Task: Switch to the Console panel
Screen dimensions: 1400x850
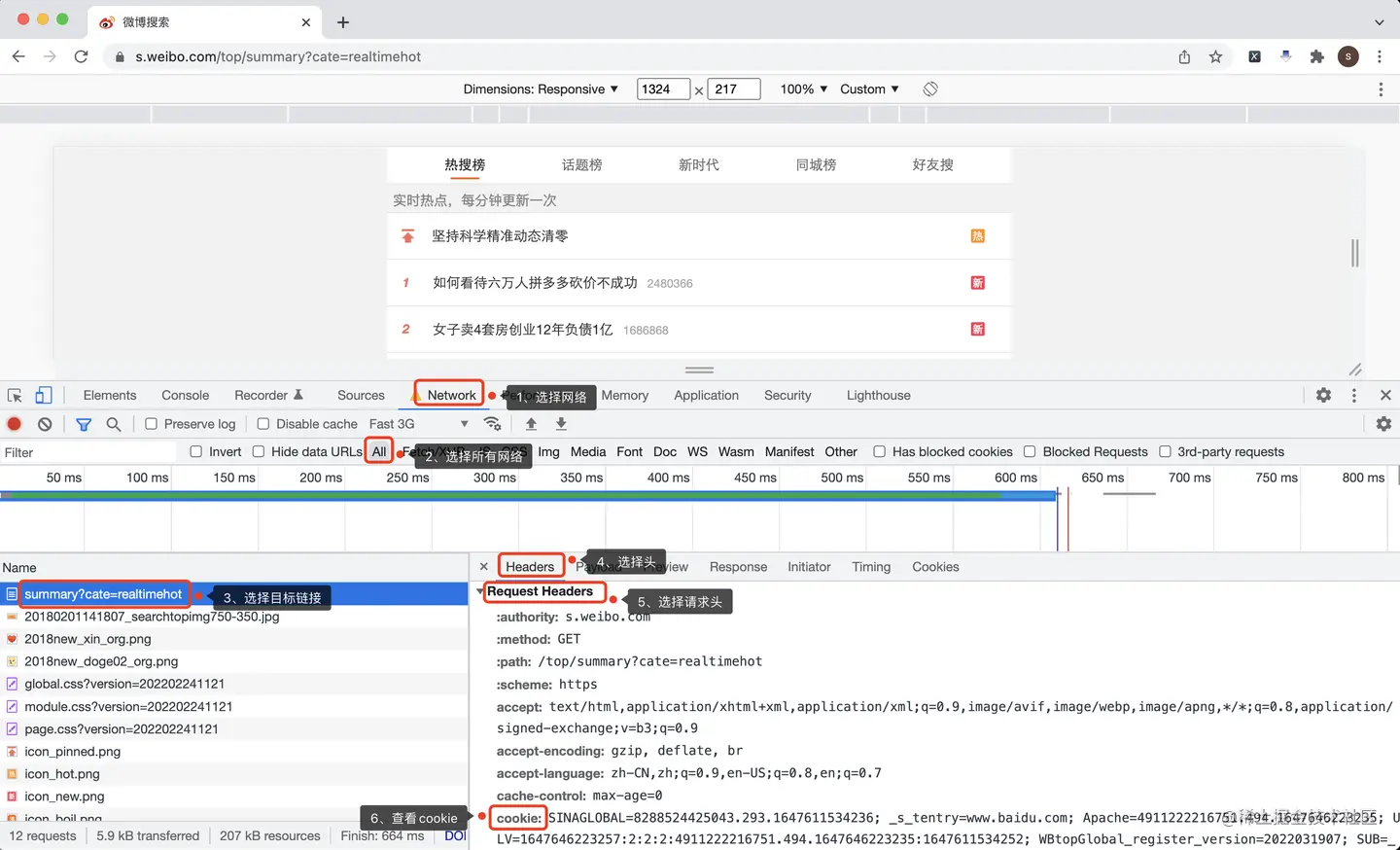Action: click(x=186, y=395)
